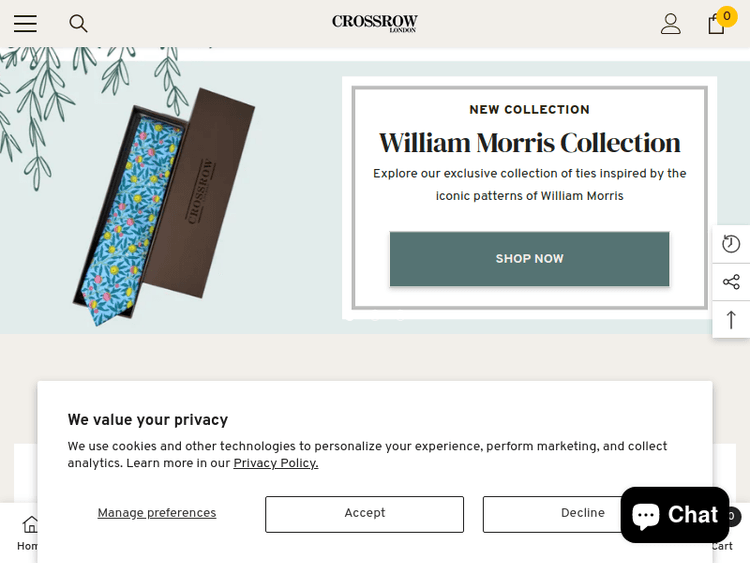Open the Shopify Chat widget
The height and width of the screenshot is (563, 750).
click(x=675, y=515)
